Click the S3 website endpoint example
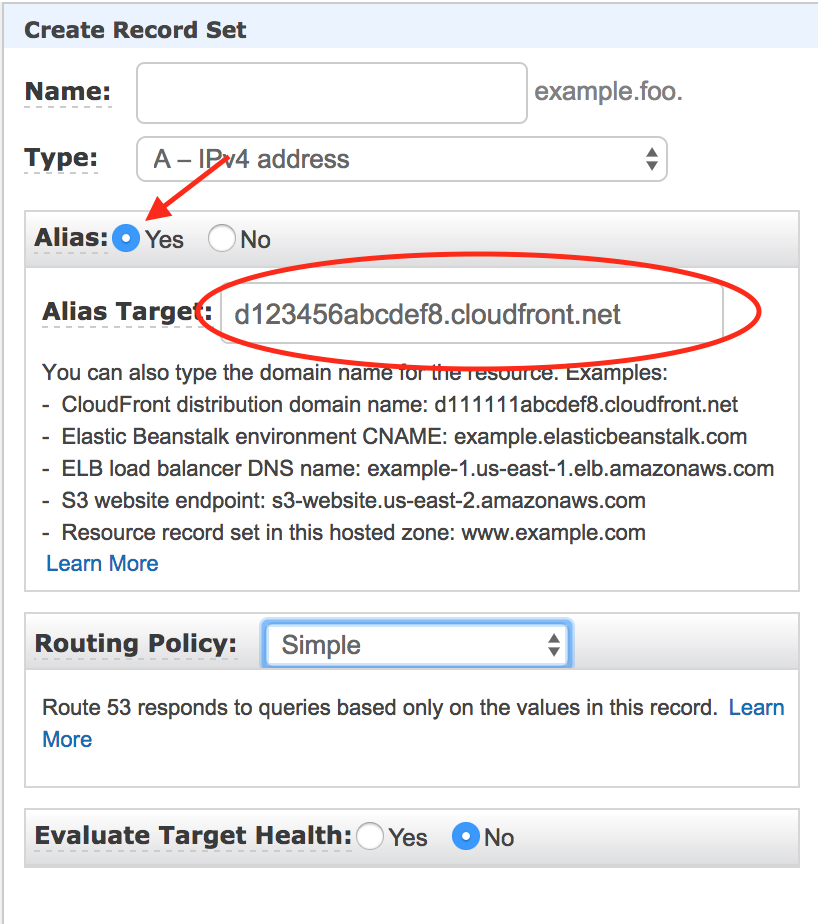 coord(354,500)
